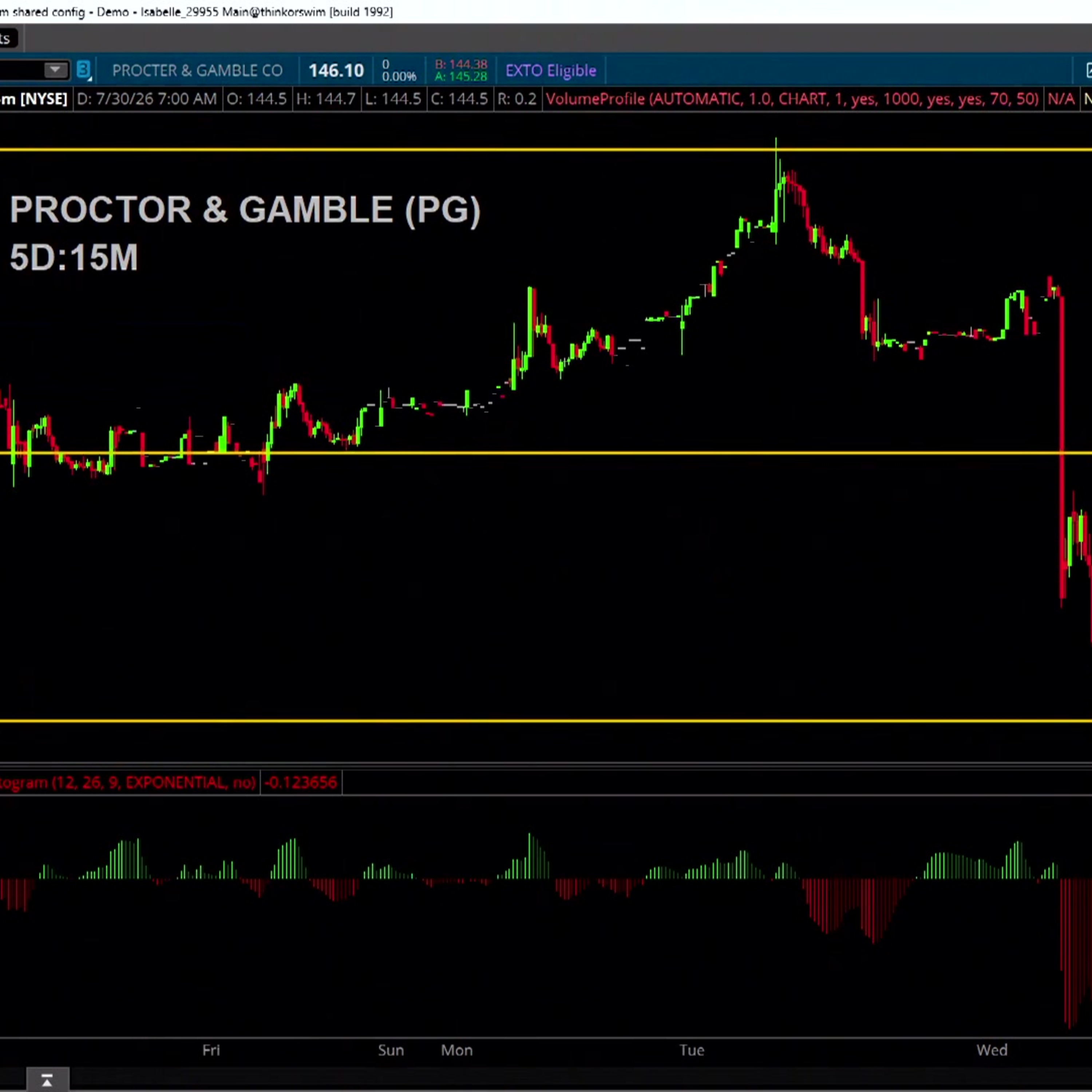Click the close value C: 144.5
The image size is (1092, 1092).
[459, 99]
